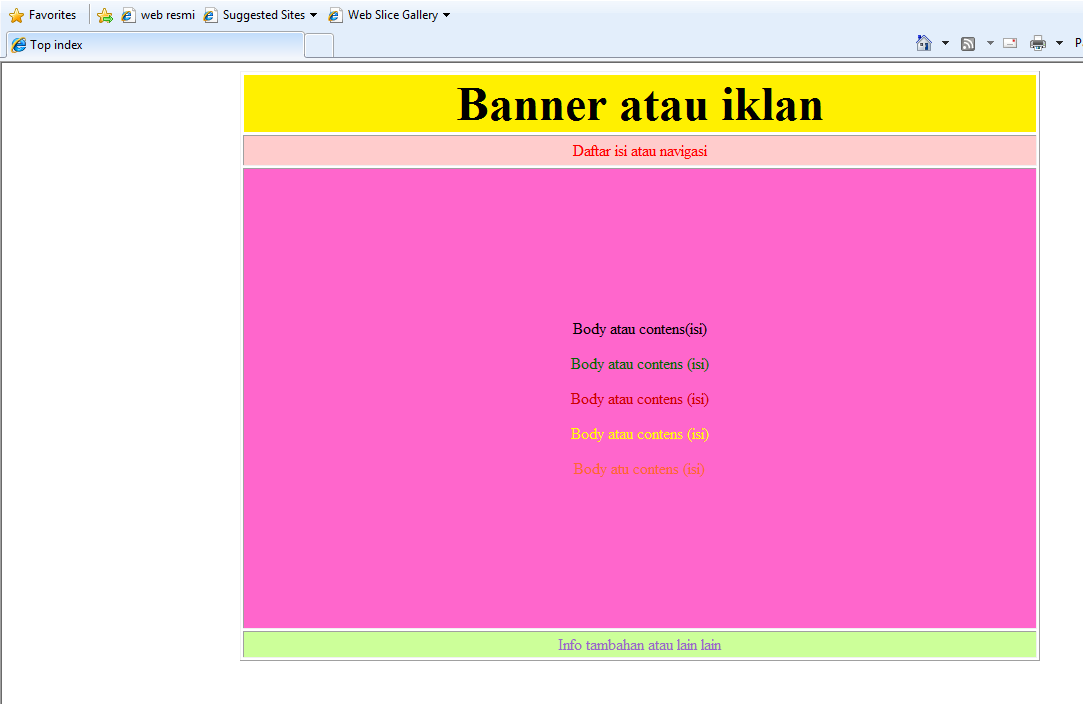
Task: Expand the Suggested Sites dropdown arrow
Action: (314, 15)
